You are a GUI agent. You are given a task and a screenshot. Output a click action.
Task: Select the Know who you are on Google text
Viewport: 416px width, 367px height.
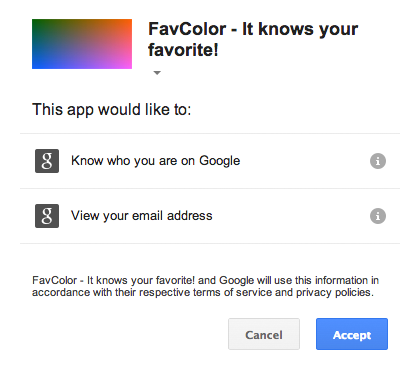pos(155,161)
